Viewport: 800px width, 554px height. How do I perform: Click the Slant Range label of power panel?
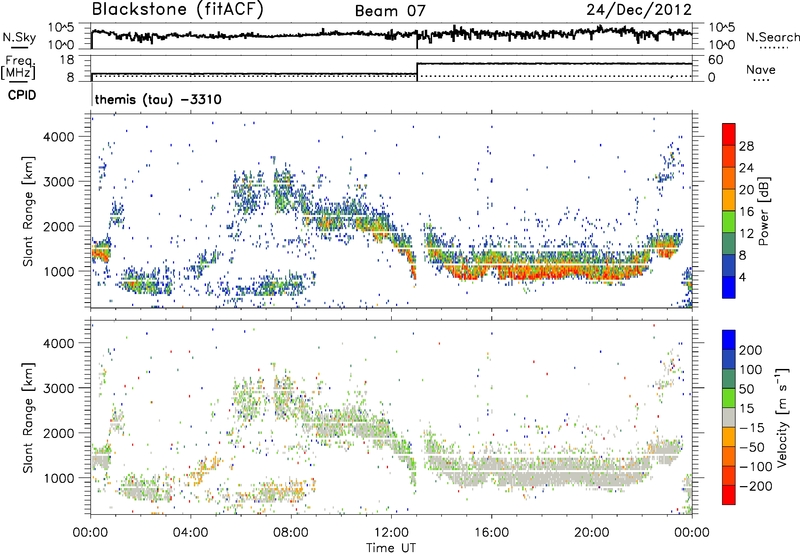click(28, 211)
